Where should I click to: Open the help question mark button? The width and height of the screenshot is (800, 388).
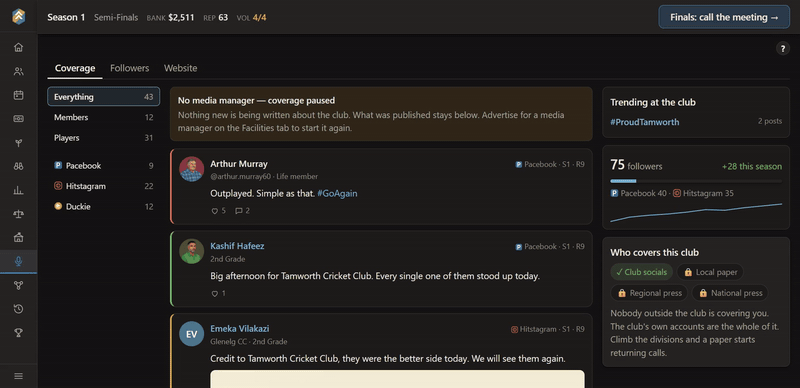(782, 48)
